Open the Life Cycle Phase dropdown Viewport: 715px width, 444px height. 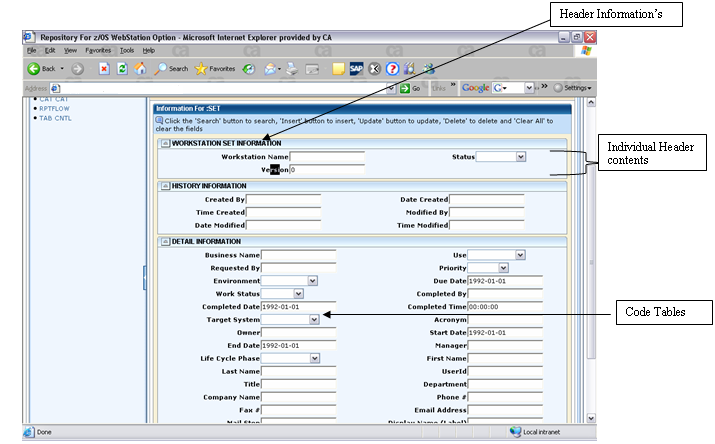[315, 358]
